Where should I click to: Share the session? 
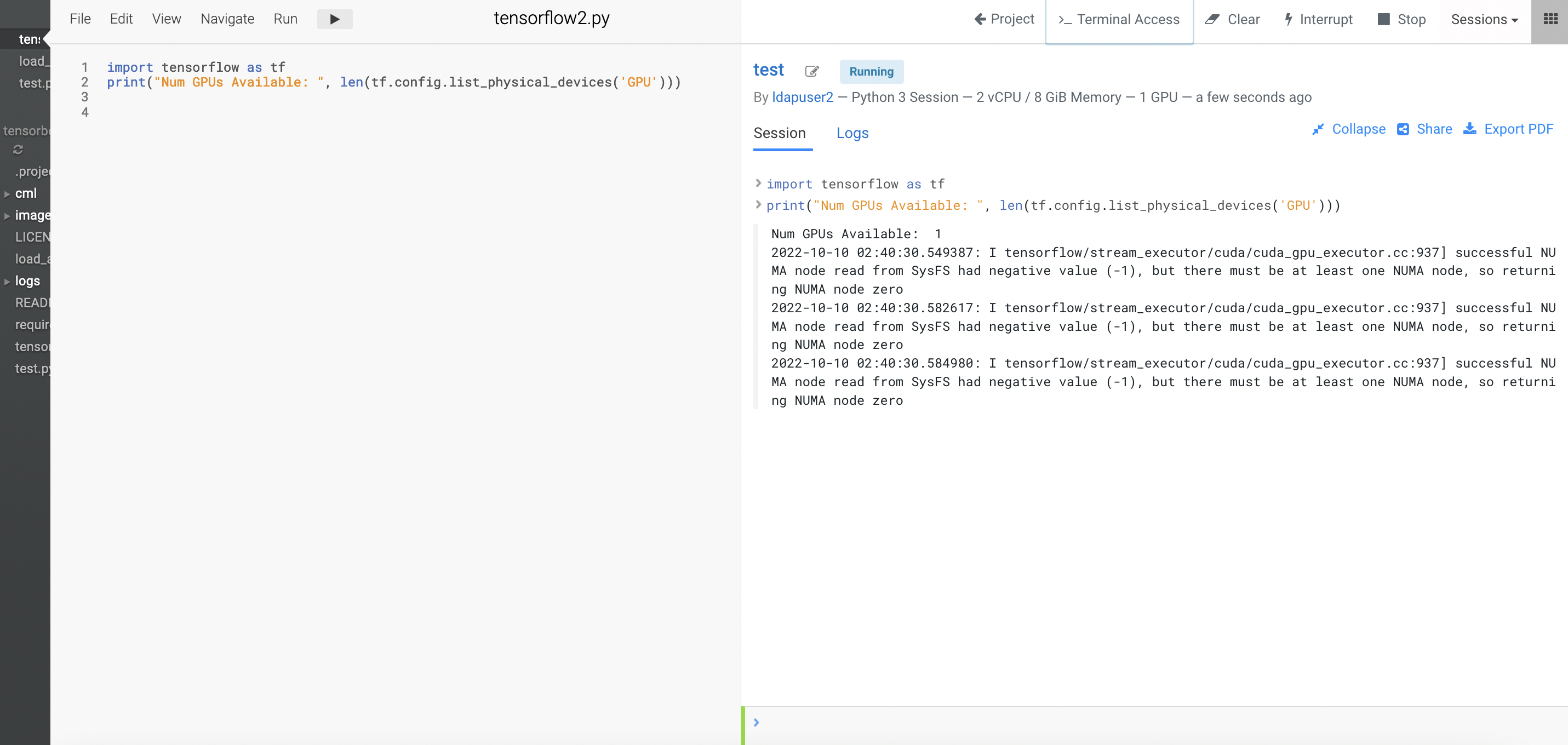coord(1424,129)
